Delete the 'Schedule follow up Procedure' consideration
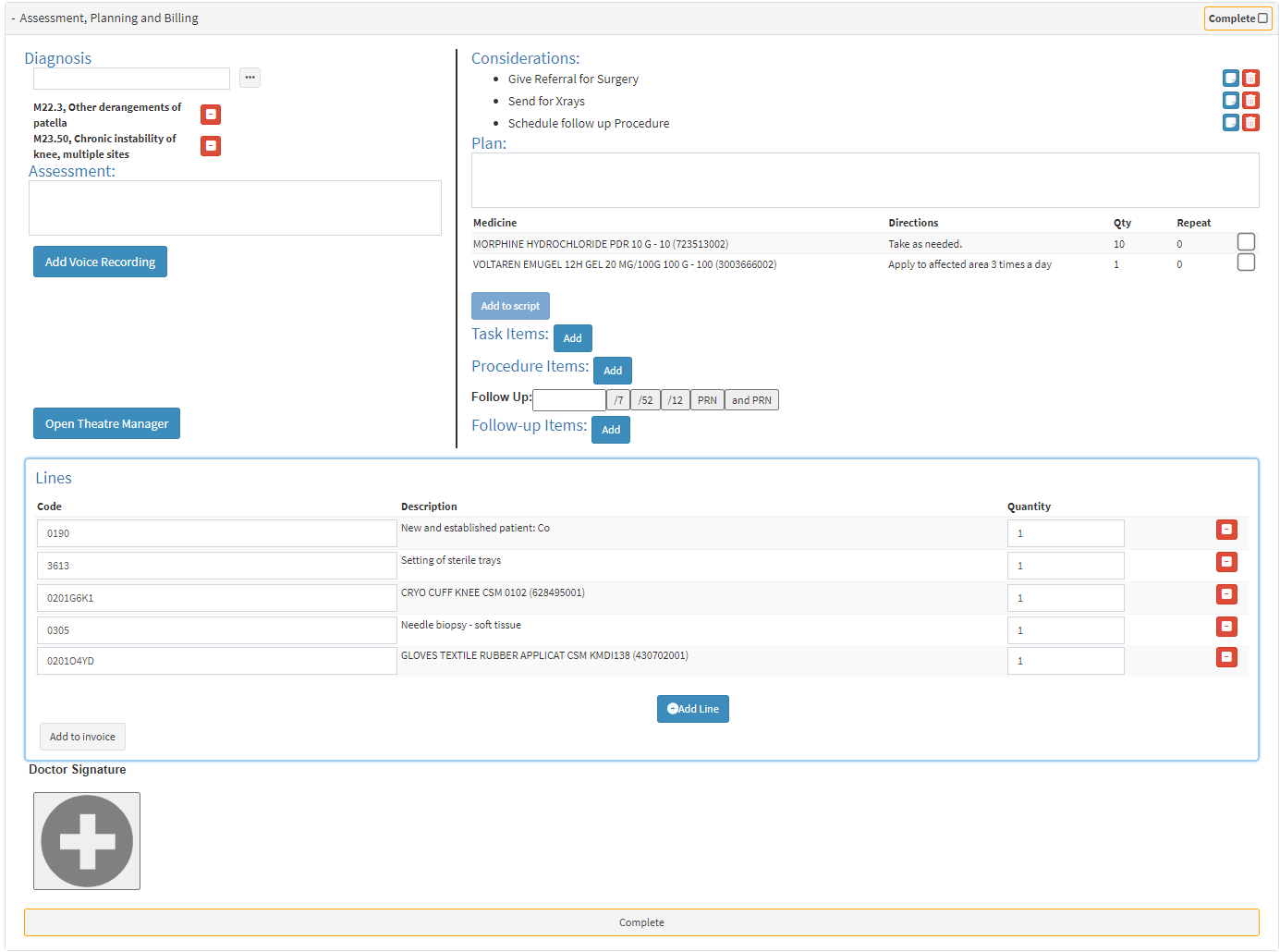 click(1250, 123)
